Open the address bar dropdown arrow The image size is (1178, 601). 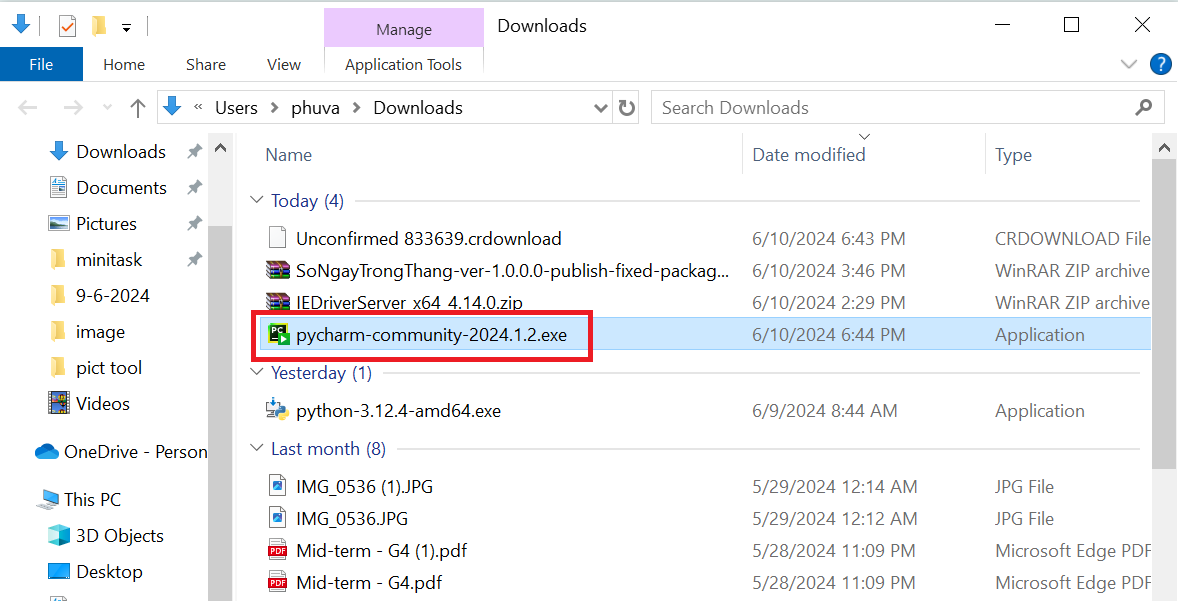(x=599, y=107)
